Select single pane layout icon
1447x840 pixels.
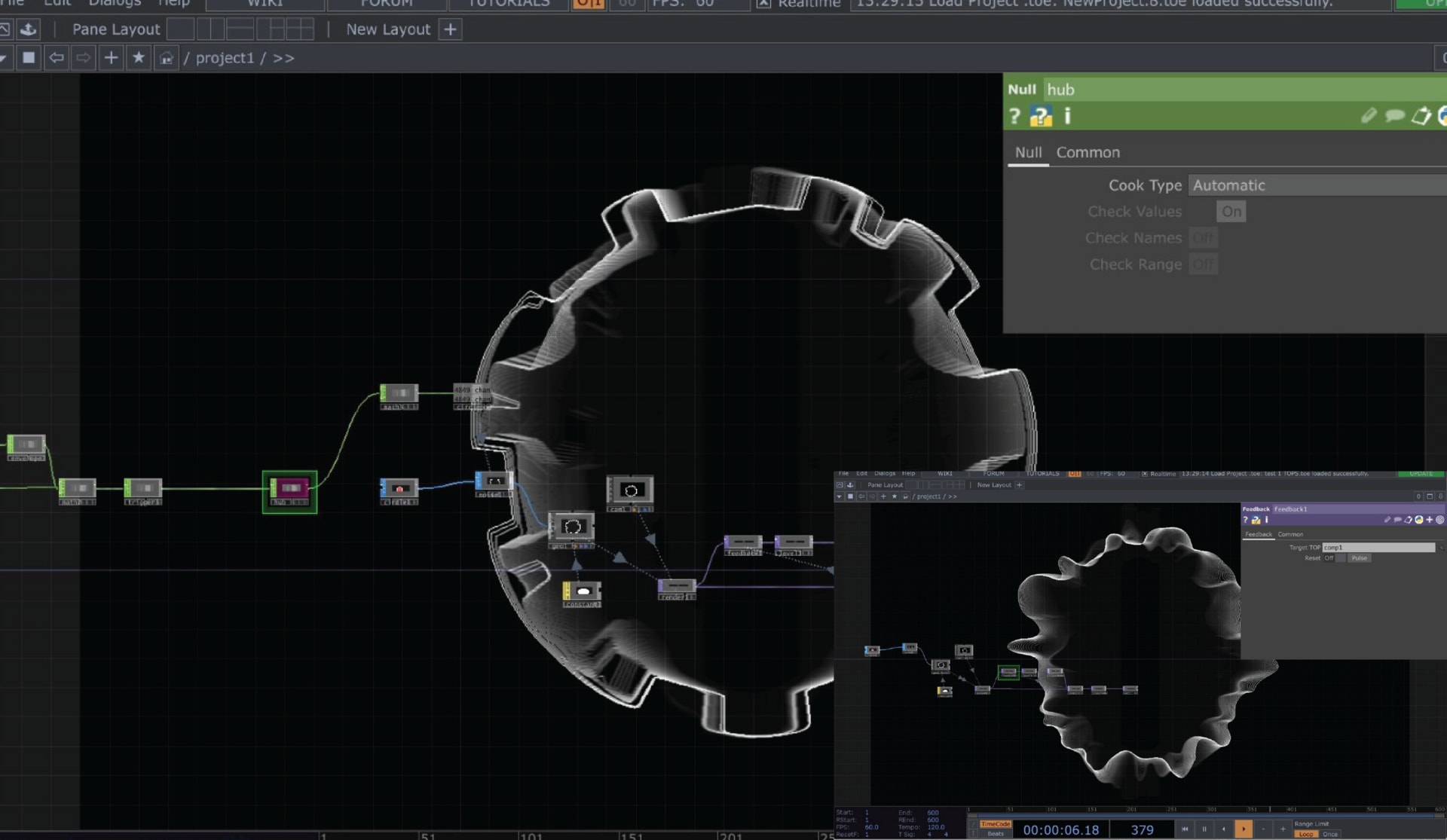tap(180, 29)
